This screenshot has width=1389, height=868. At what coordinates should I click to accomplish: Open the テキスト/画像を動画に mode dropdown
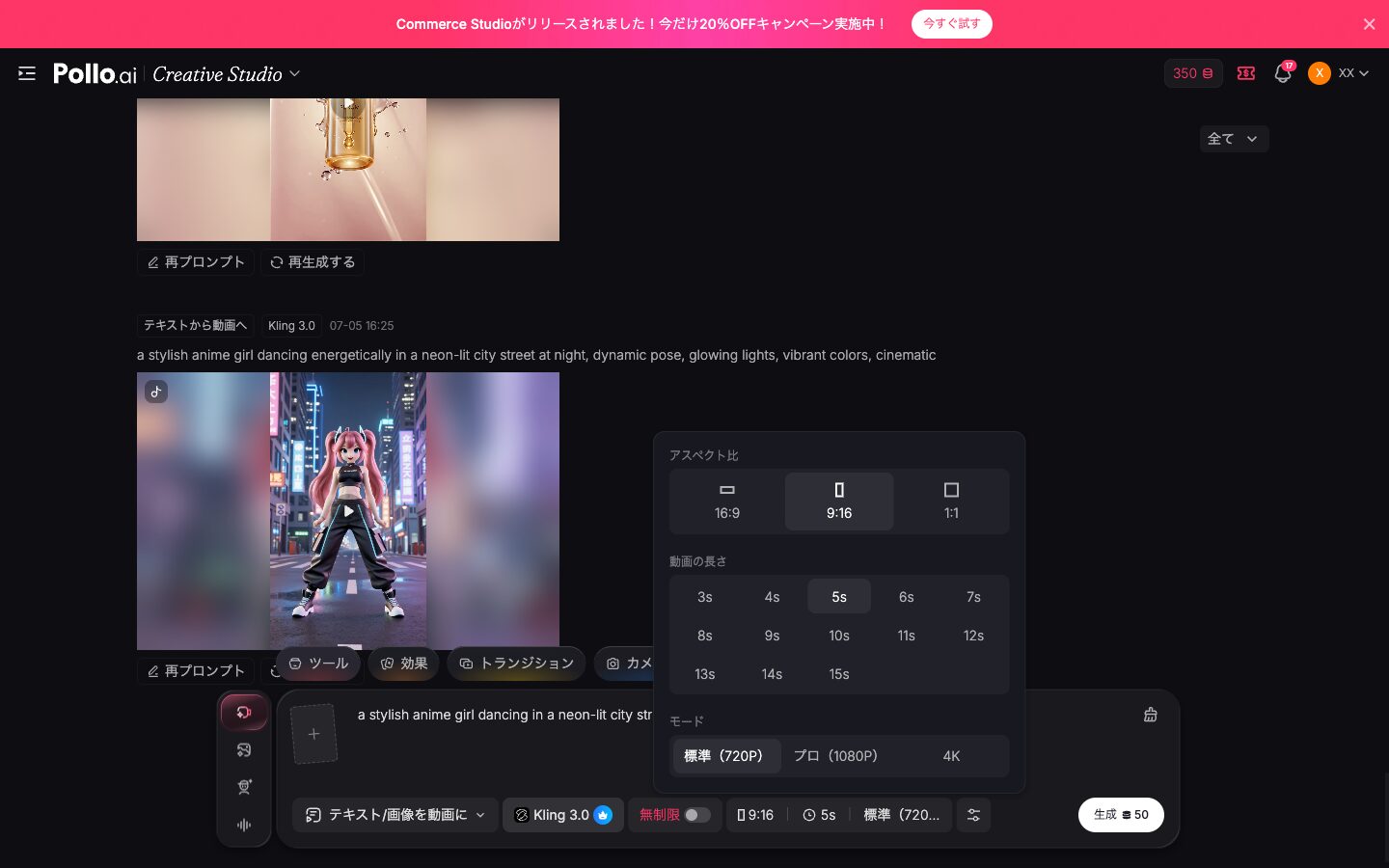point(395,815)
